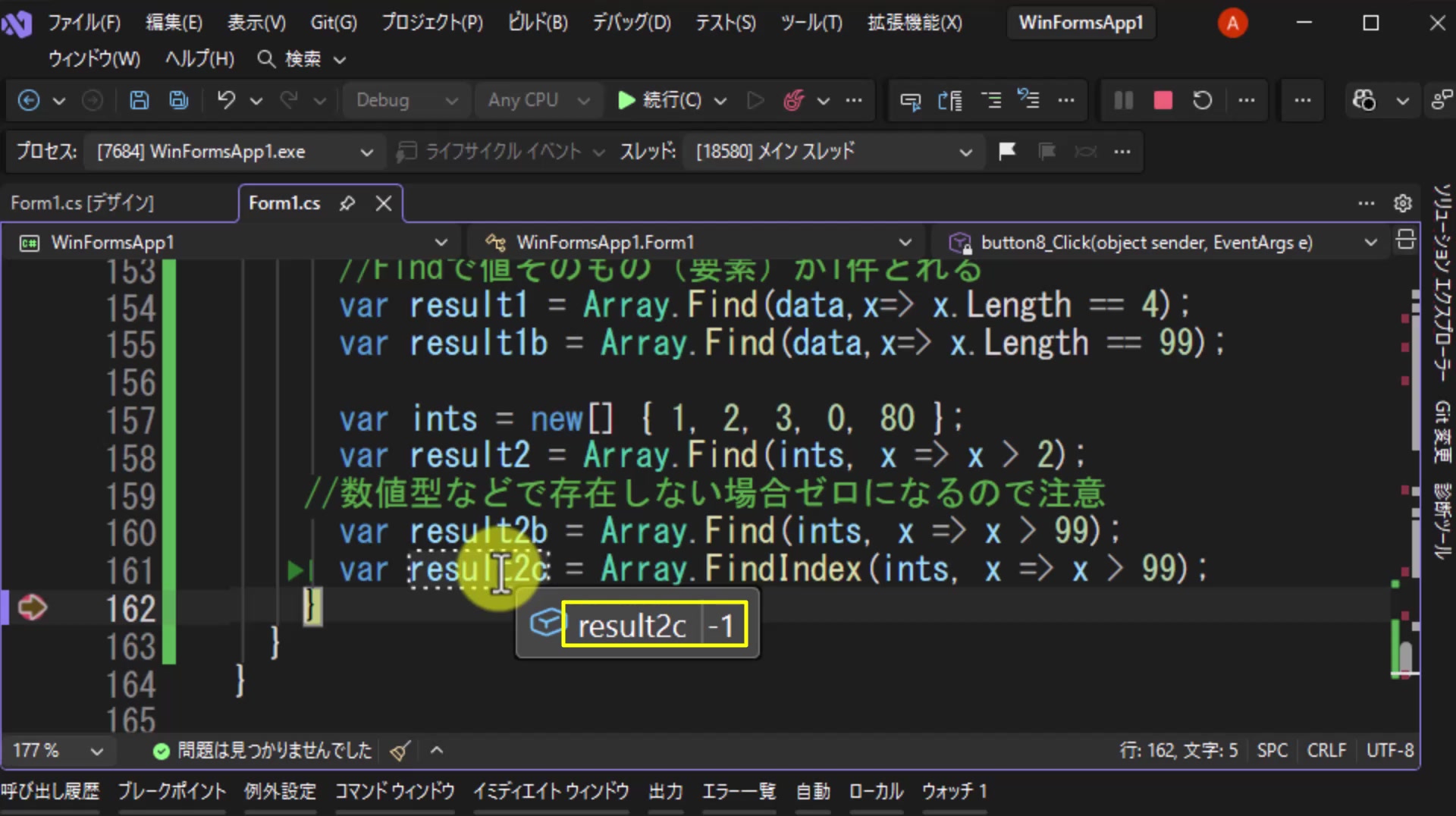This screenshot has height=816, width=1456.
Task: Pause execution with the break-all icon
Action: pyautogui.click(x=1124, y=100)
